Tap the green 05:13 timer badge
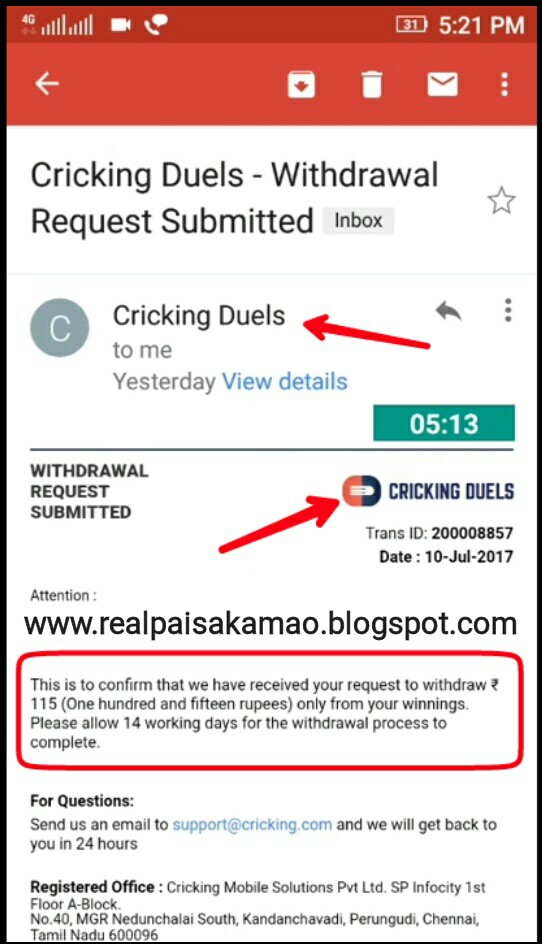The width and height of the screenshot is (542, 944). click(444, 423)
